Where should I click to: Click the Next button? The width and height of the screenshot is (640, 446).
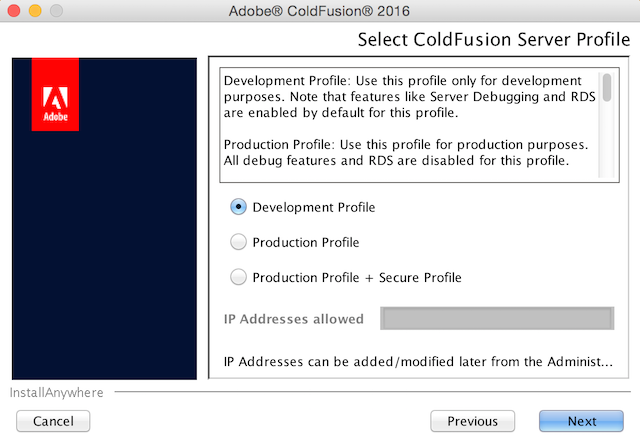581,421
